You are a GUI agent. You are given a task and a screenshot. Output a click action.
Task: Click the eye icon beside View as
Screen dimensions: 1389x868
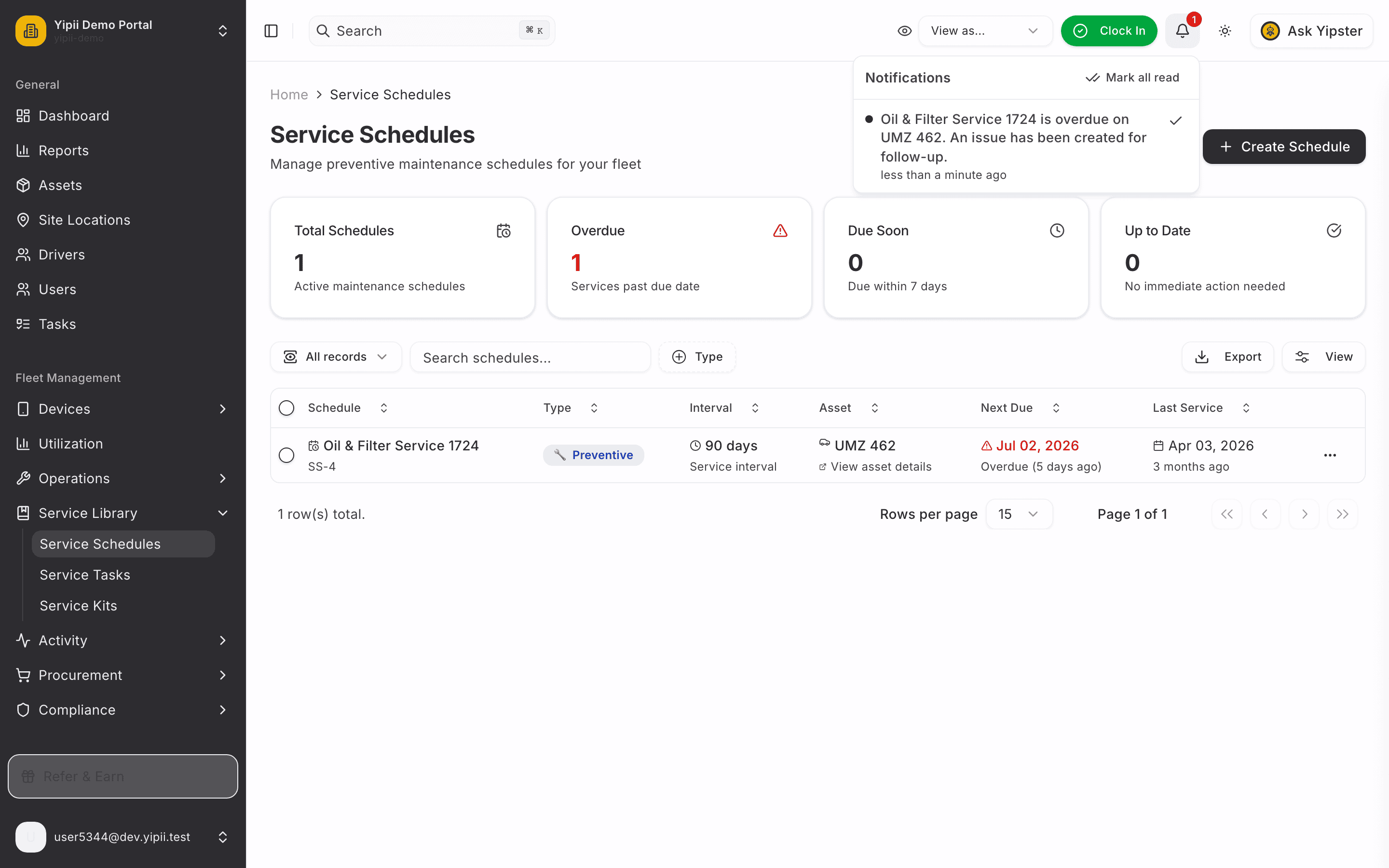pyautogui.click(x=905, y=31)
